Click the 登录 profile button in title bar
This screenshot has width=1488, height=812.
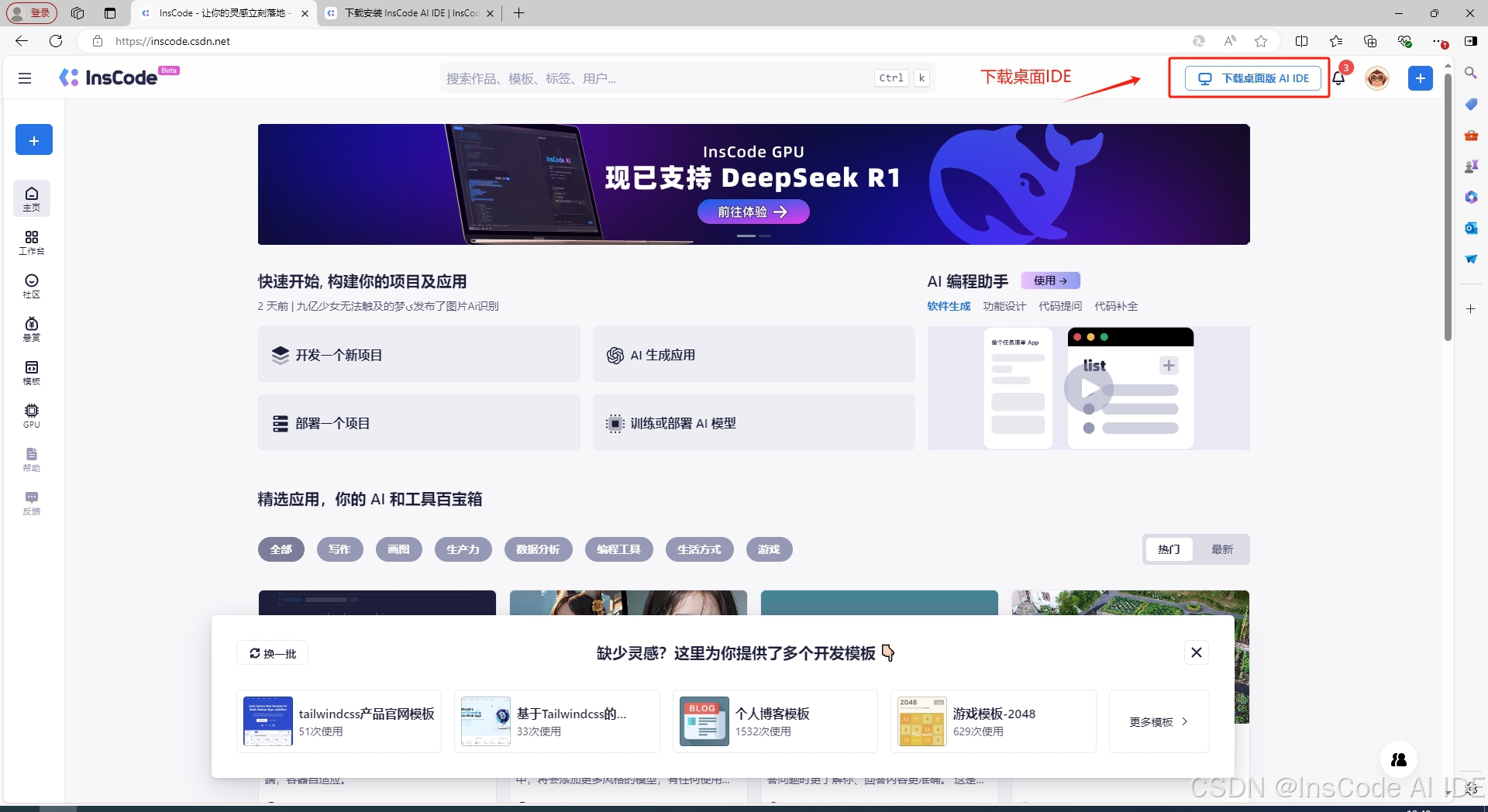point(32,12)
